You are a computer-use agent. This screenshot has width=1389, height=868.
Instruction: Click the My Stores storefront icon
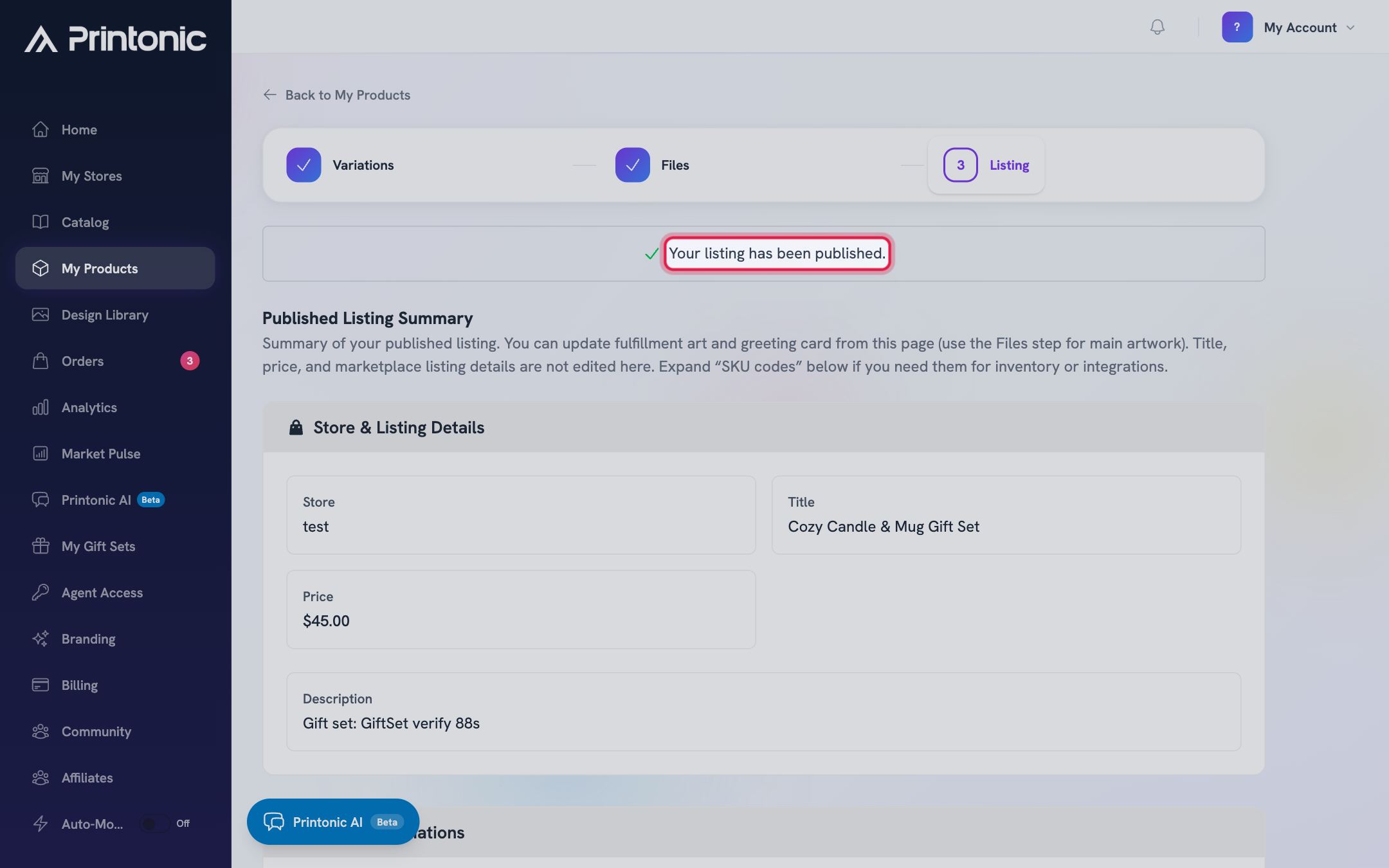coord(41,176)
